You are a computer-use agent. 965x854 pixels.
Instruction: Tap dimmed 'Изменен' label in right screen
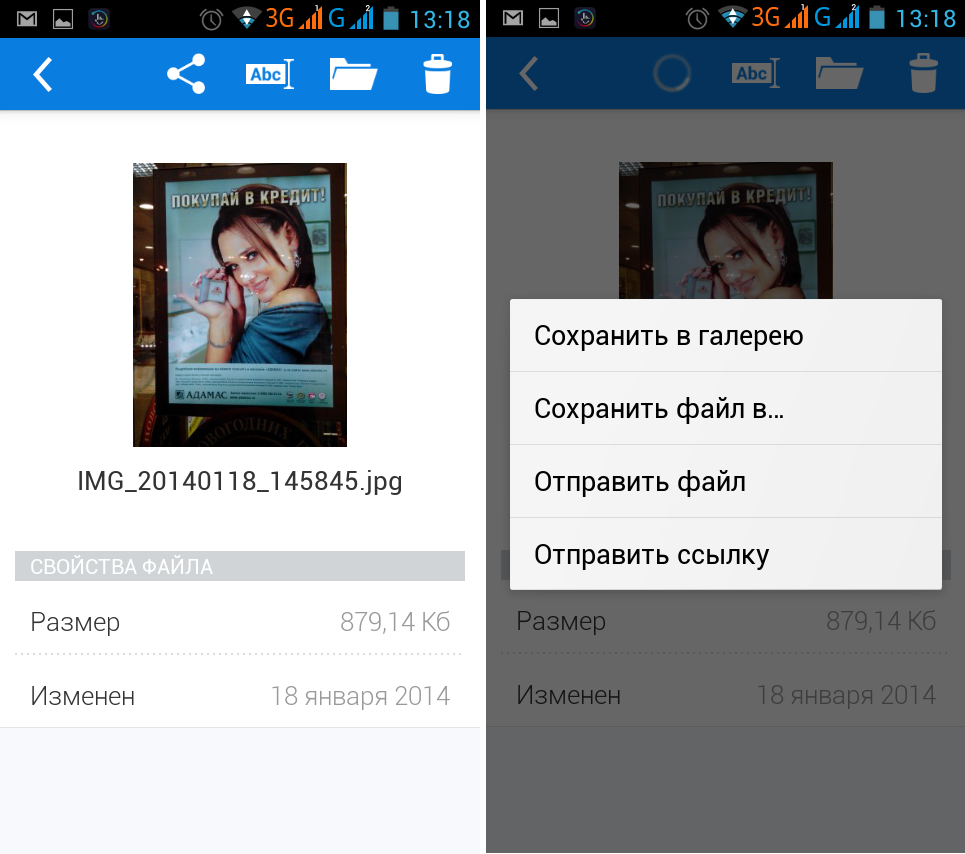click(x=569, y=695)
